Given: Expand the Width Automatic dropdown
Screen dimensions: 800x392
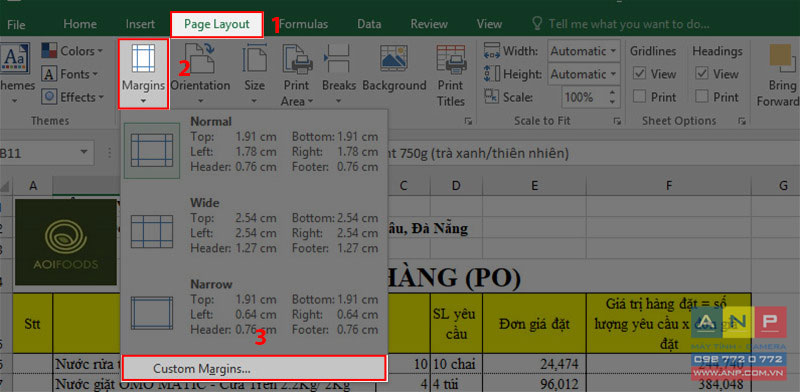Looking at the screenshot, I should 584,51.
